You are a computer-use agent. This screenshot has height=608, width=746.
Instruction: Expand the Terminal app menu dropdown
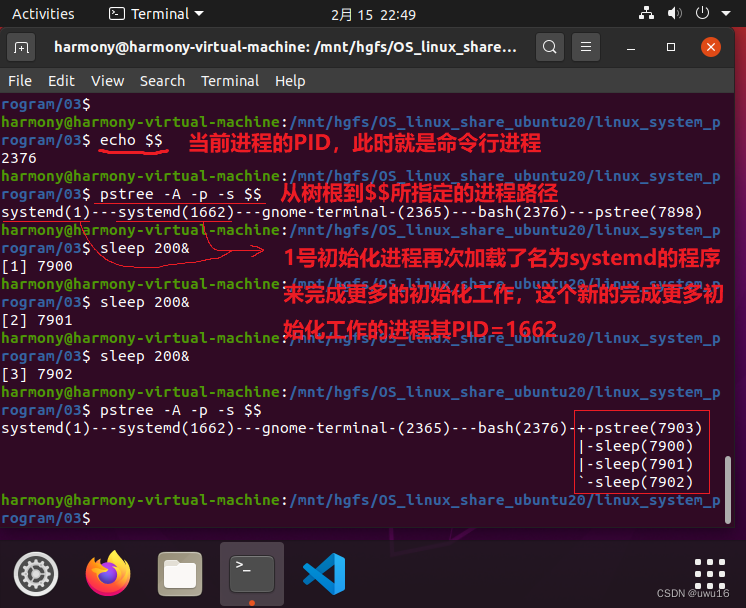point(156,14)
